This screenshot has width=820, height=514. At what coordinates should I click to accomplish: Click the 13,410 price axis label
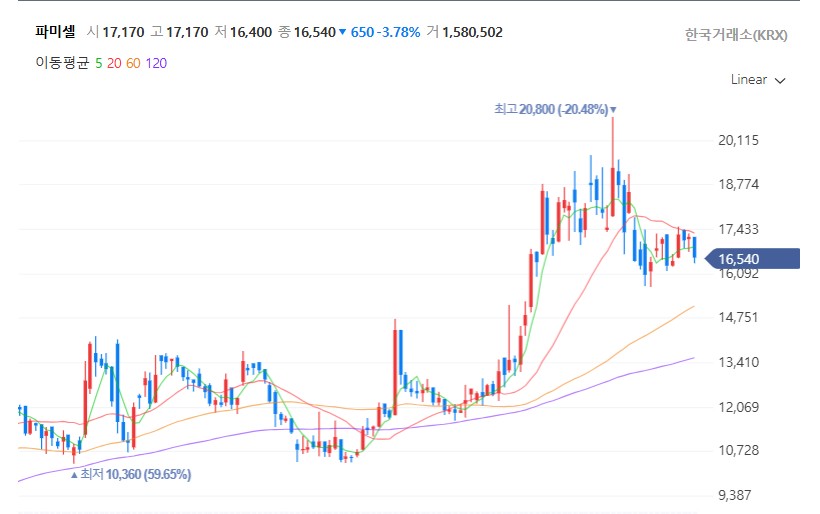coord(739,362)
